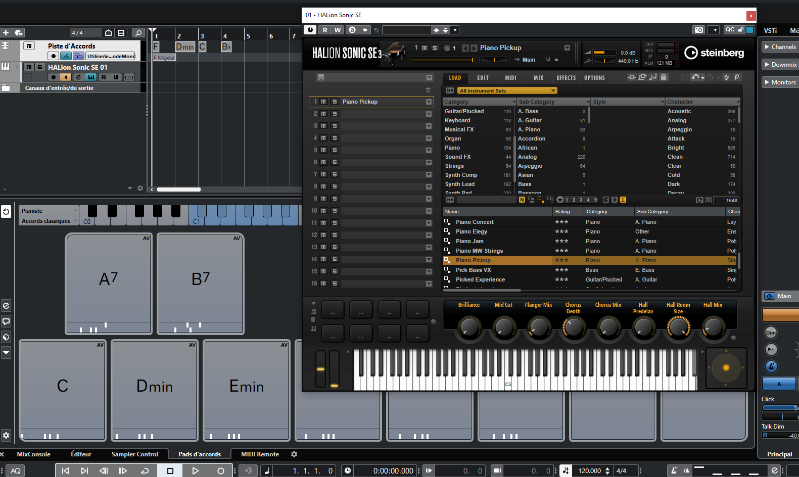This screenshot has width=799, height=477.
Task: Expand the Monitors section in right panel
Action: [780, 82]
